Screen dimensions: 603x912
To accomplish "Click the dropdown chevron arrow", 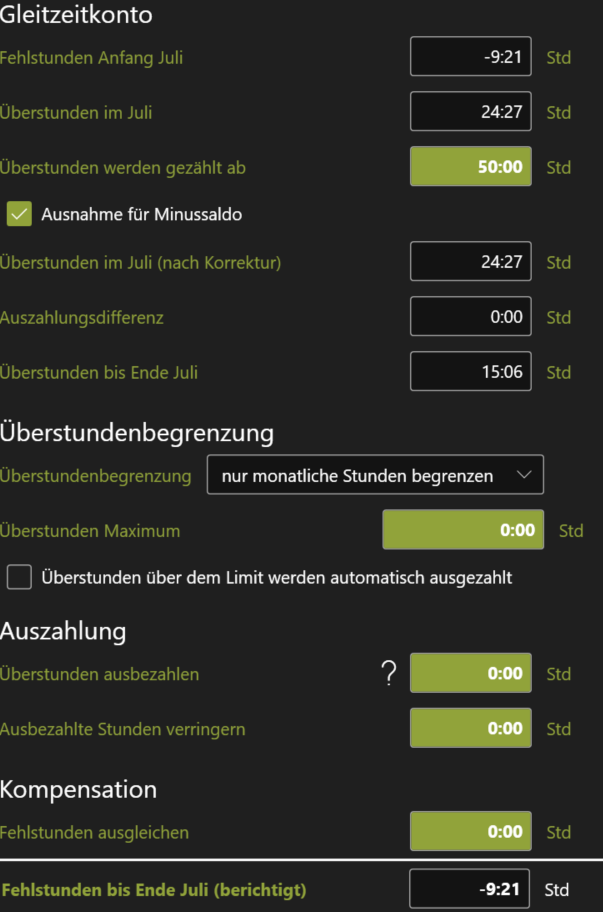I will 525,476.
